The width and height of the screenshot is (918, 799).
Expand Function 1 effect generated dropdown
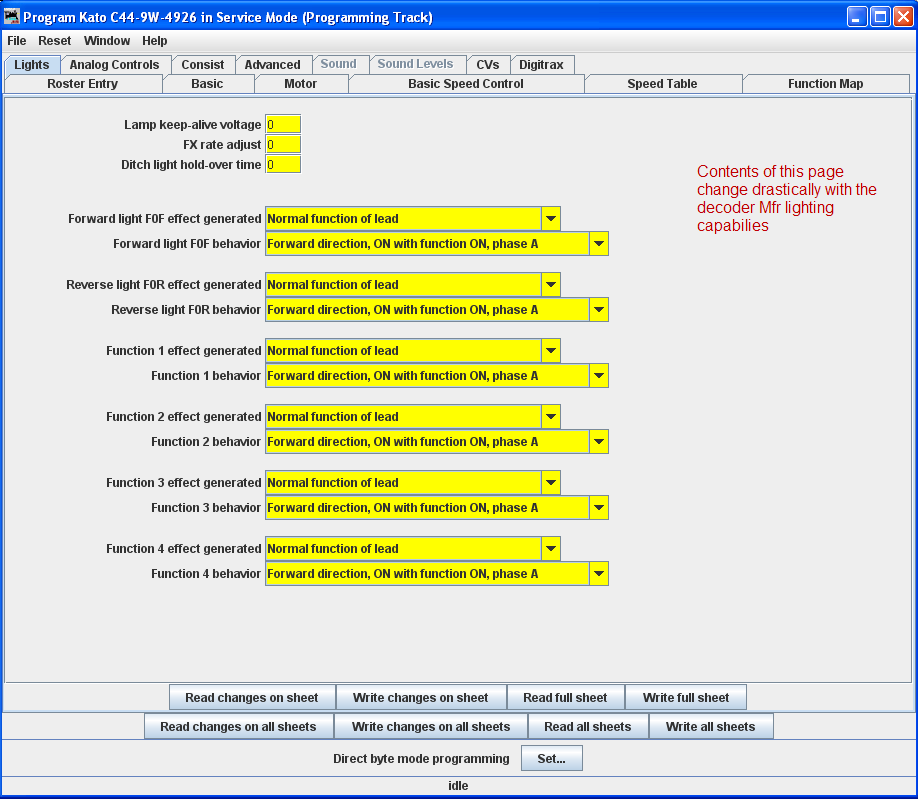pos(550,351)
